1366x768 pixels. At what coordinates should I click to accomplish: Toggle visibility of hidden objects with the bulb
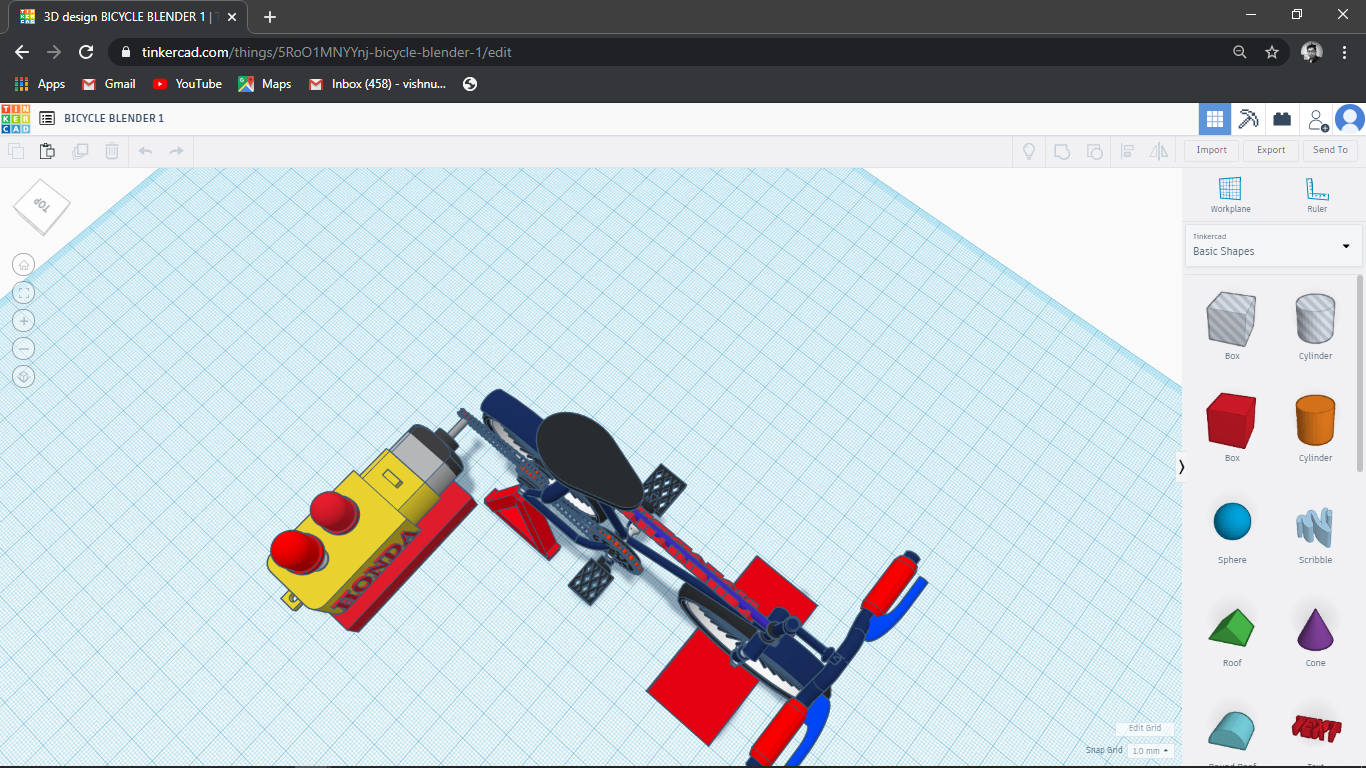[x=1028, y=151]
